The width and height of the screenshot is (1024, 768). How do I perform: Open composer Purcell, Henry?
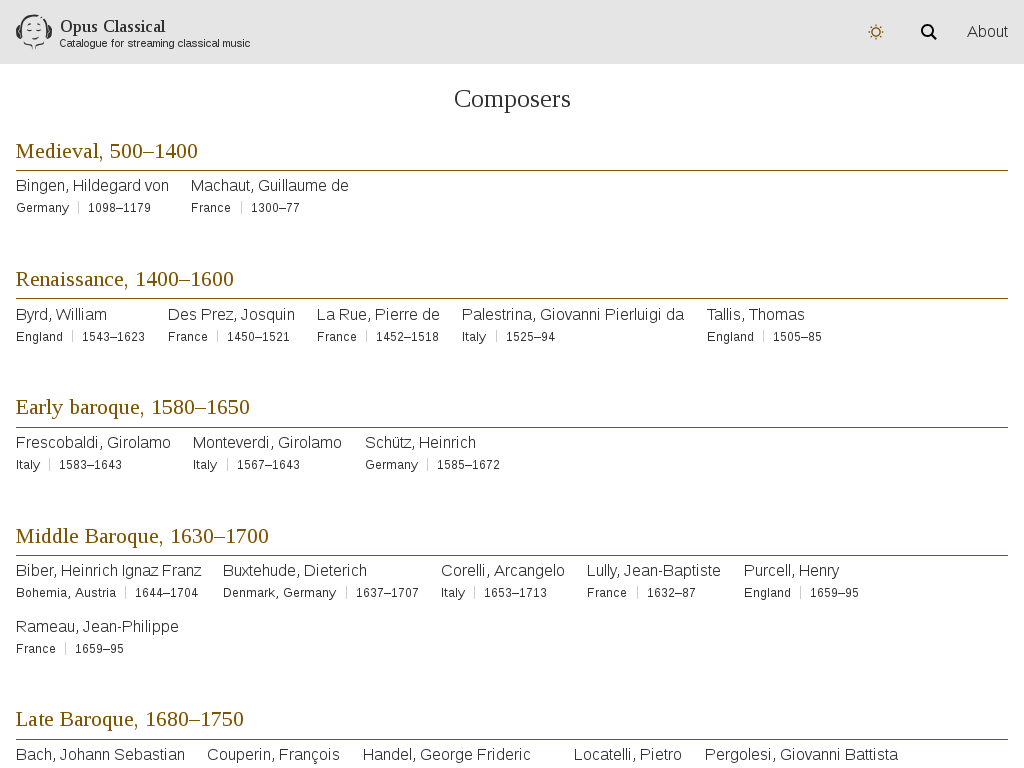point(792,570)
